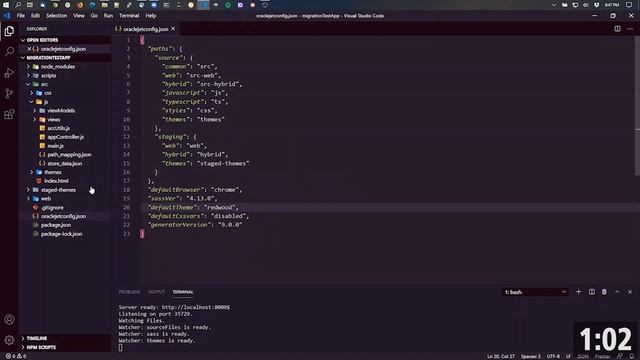
Task: Open package-lock.json file
Action: pos(62,234)
